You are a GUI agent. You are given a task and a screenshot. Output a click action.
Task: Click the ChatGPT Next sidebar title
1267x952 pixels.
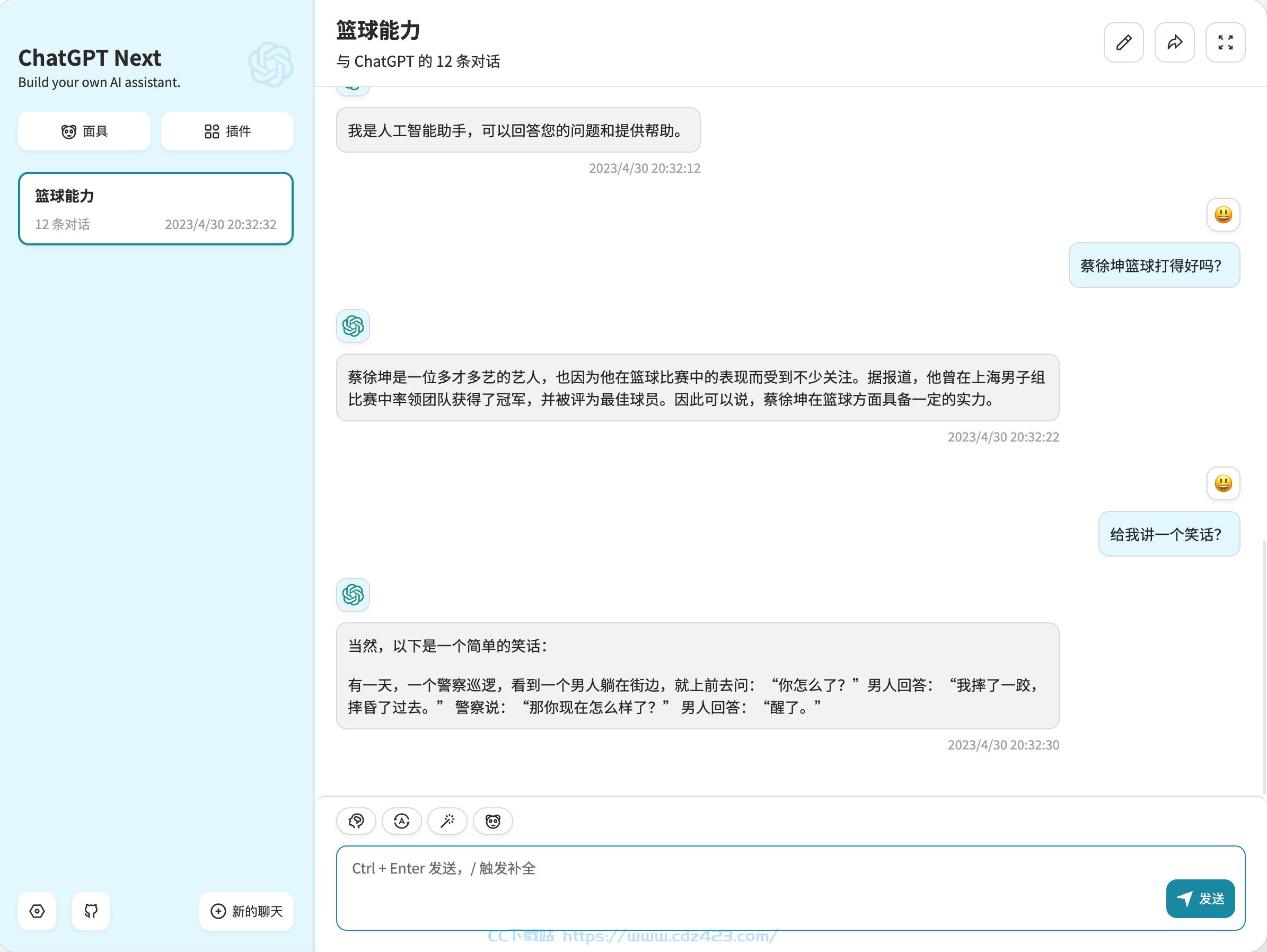click(x=90, y=57)
